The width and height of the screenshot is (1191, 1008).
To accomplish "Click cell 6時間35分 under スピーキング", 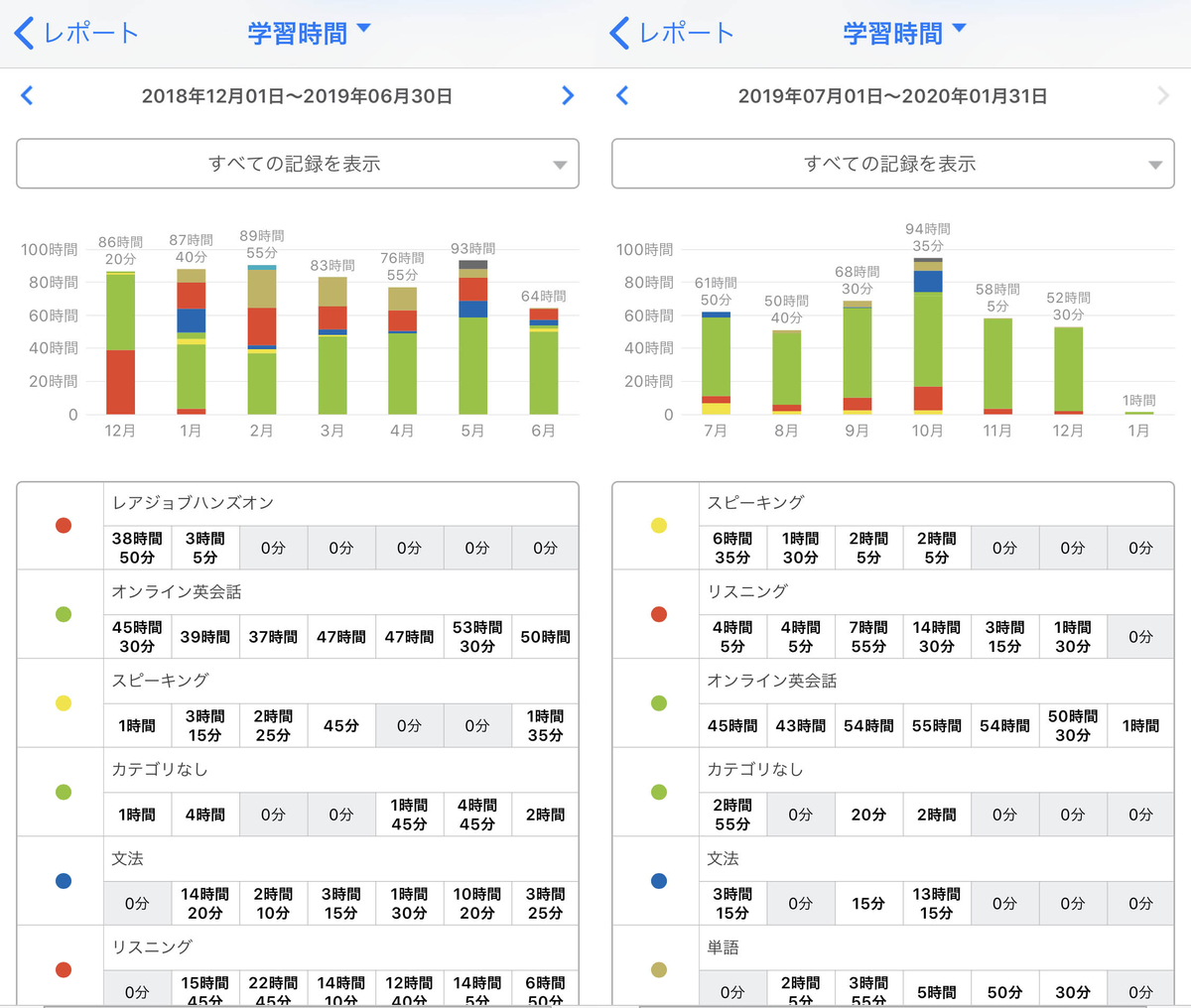I will (x=732, y=548).
